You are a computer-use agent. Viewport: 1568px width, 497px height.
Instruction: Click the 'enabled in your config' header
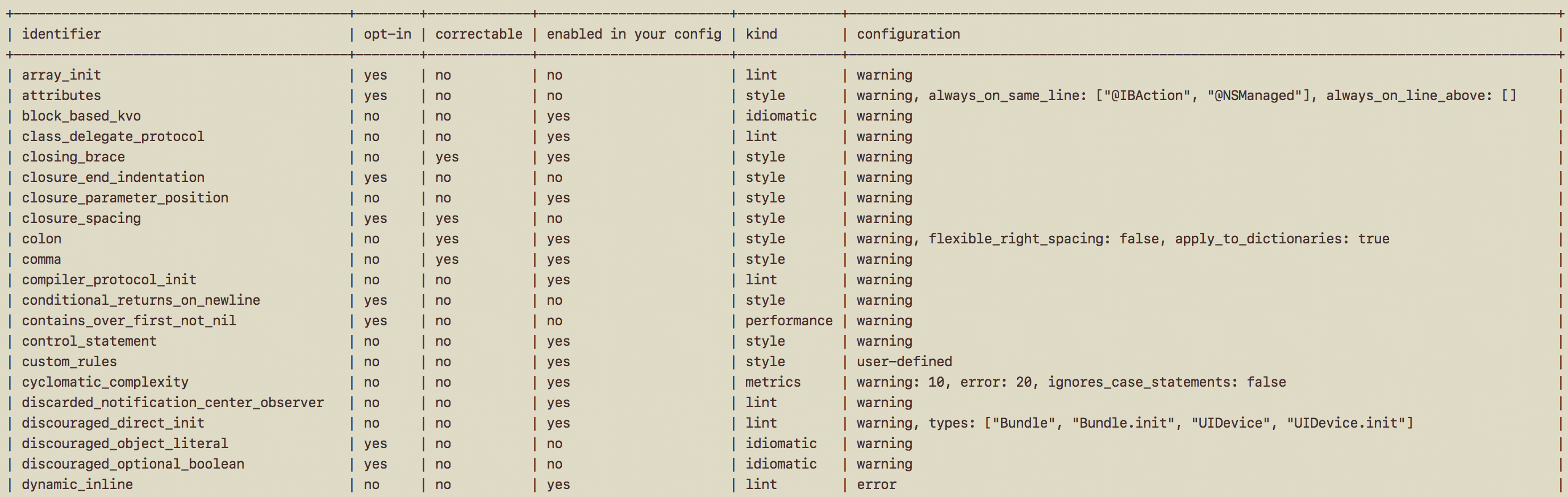click(x=633, y=34)
